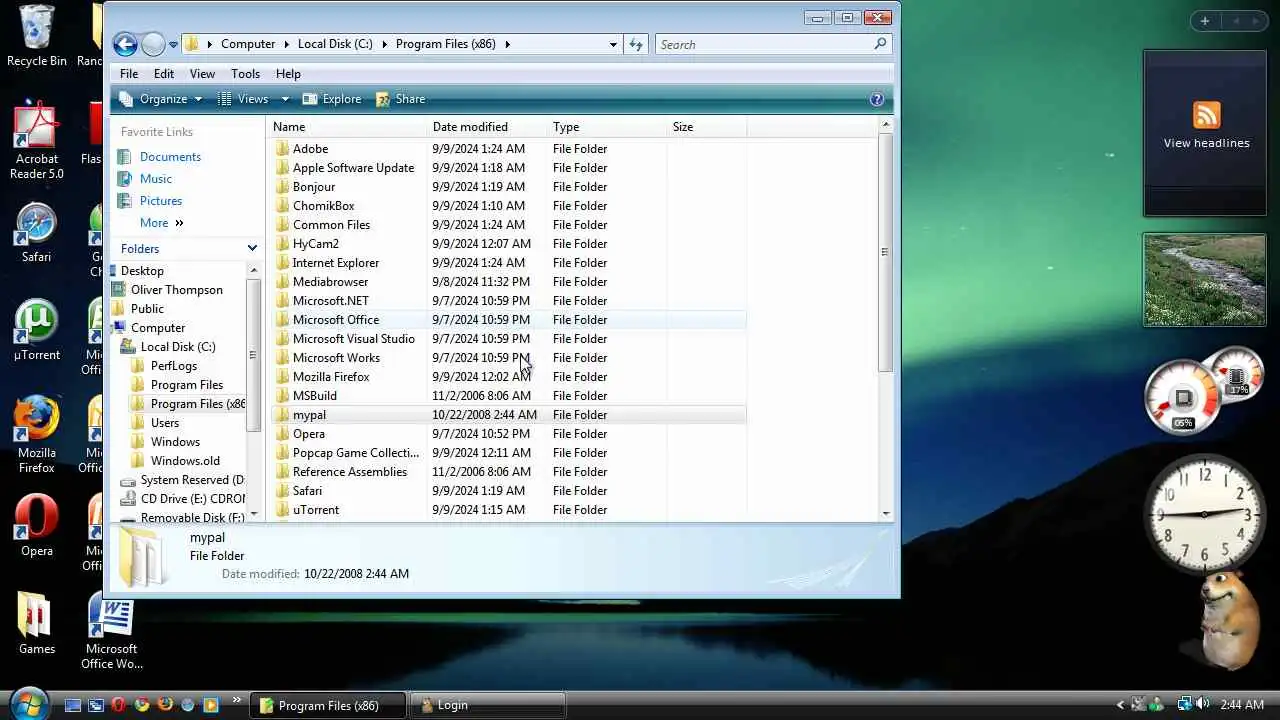
Task: Select the Microsoft Office folder
Action: tap(335, 320)
